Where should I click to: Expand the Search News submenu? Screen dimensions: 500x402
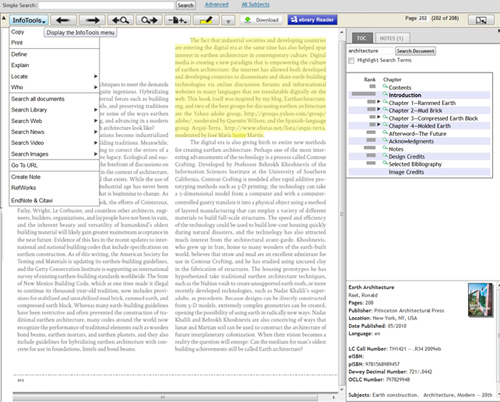click(x=54, y=132)
